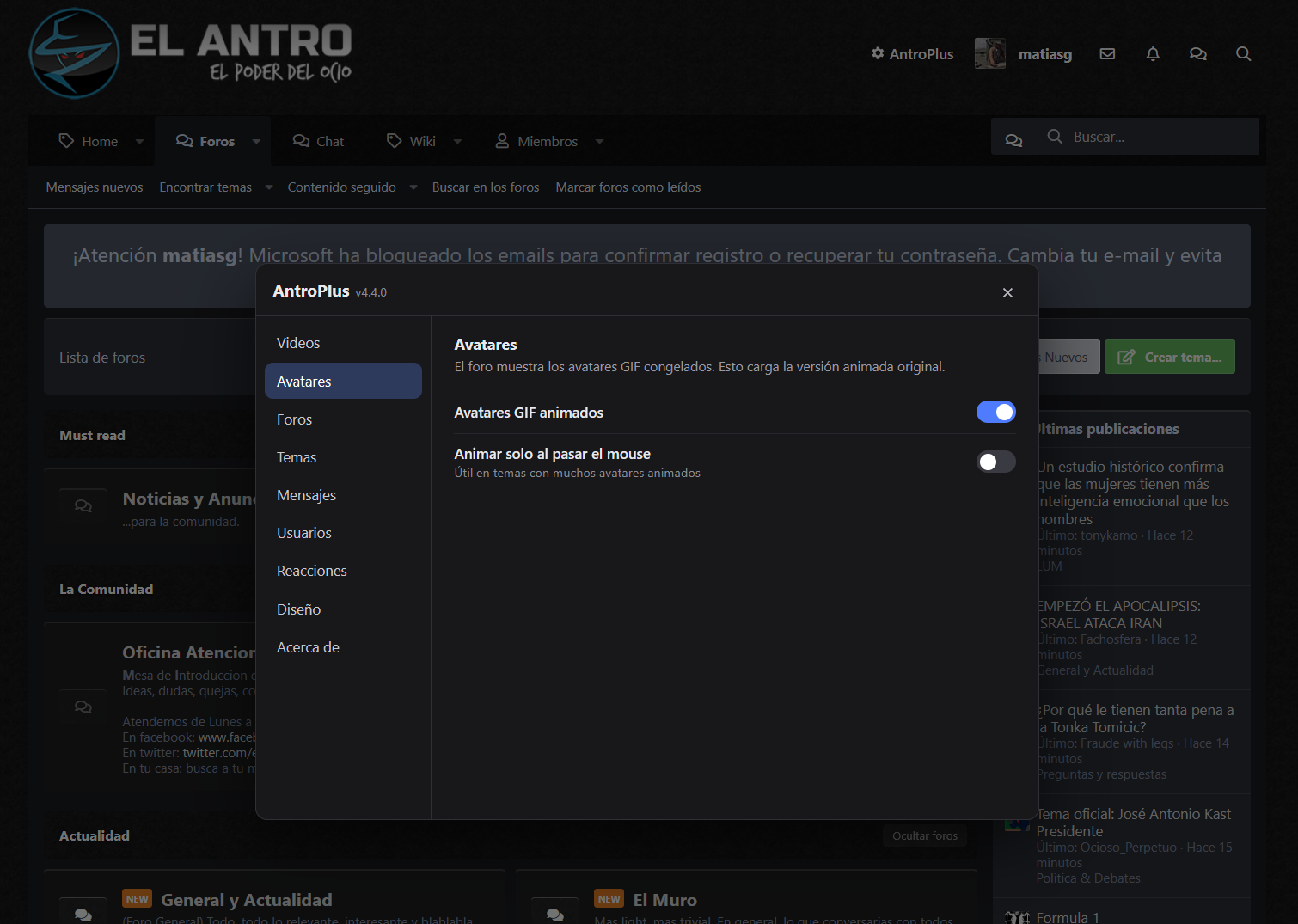Close the AntroPlus dialog

1007,292
